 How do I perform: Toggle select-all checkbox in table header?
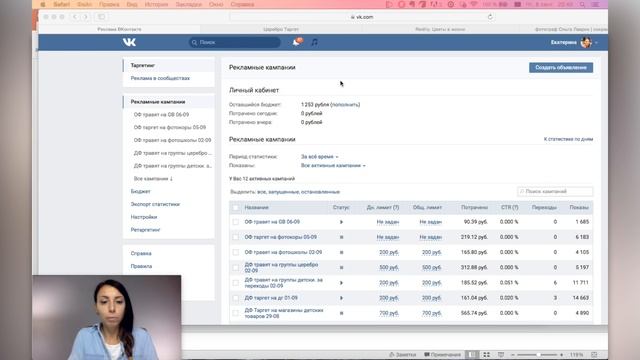tap(236, 207)
